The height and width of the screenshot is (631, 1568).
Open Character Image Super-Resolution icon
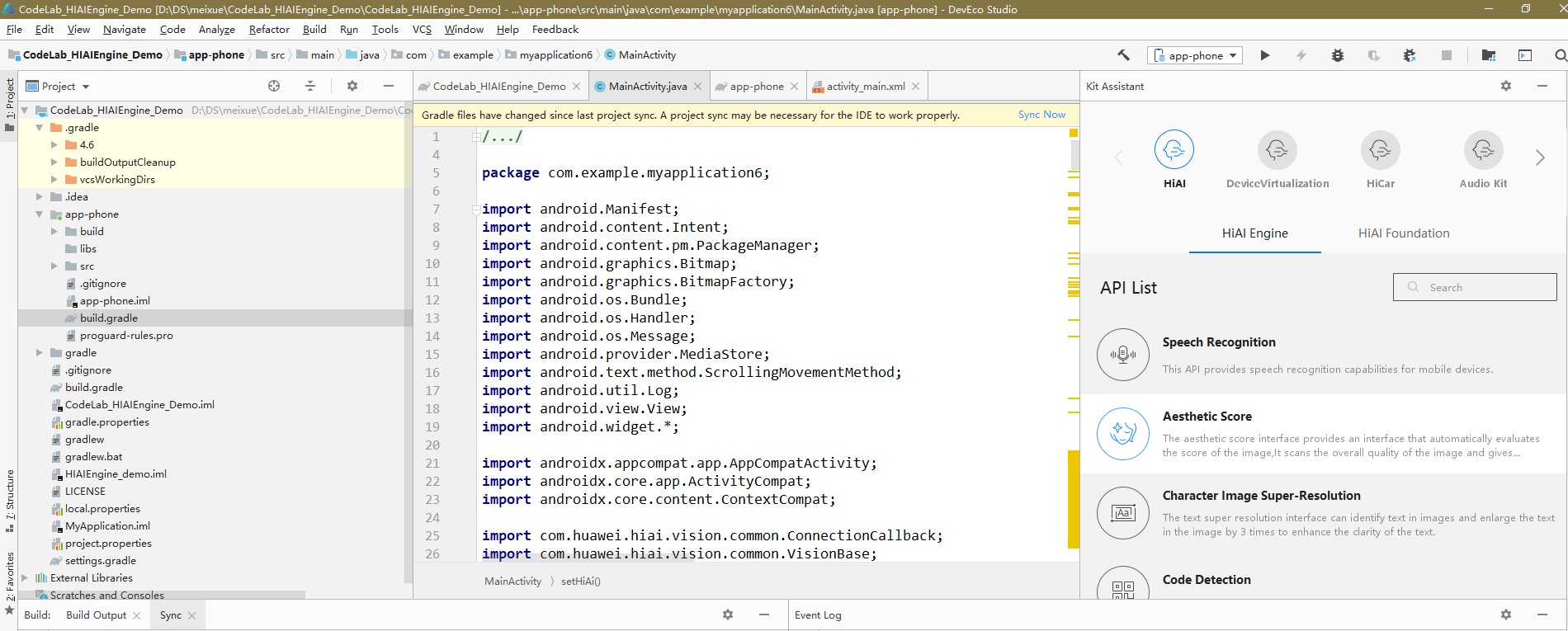coord(1123,513)
